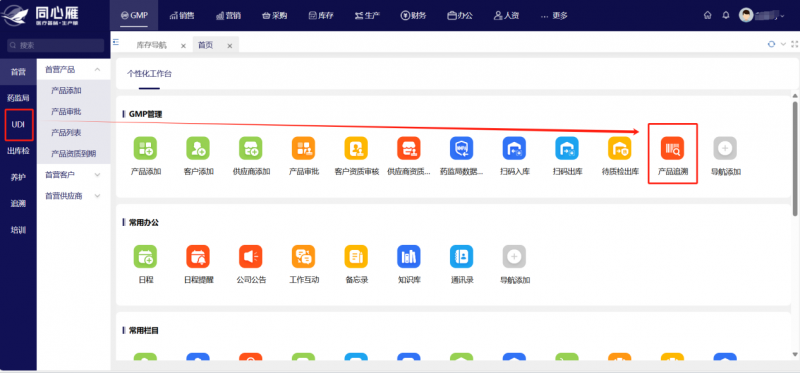Select 培训 in the left sidebar
This screenshot has width=800, height=373.
point(18,230)
